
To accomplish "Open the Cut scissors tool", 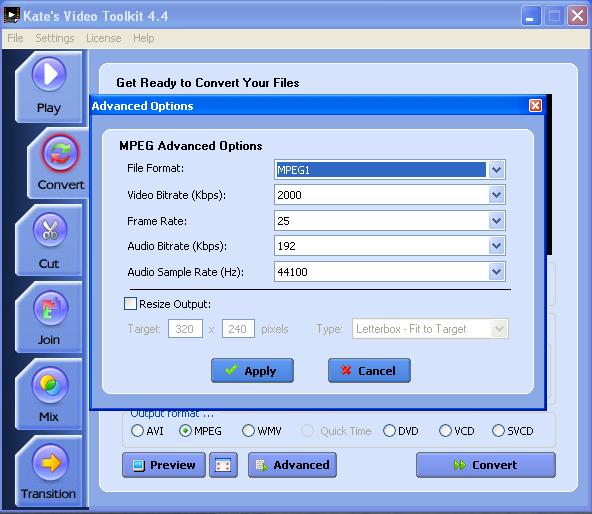I will click(x=49, y=240).
